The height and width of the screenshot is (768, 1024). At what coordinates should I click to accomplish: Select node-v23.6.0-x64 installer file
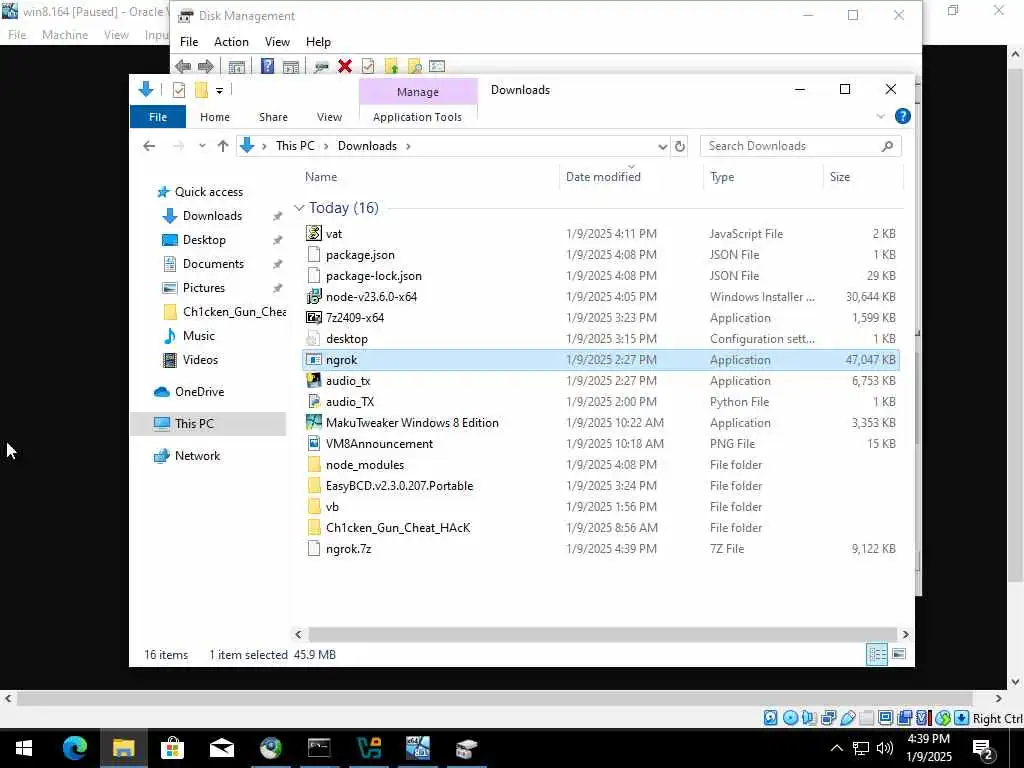pyautogui.click(x=601, y=296)
